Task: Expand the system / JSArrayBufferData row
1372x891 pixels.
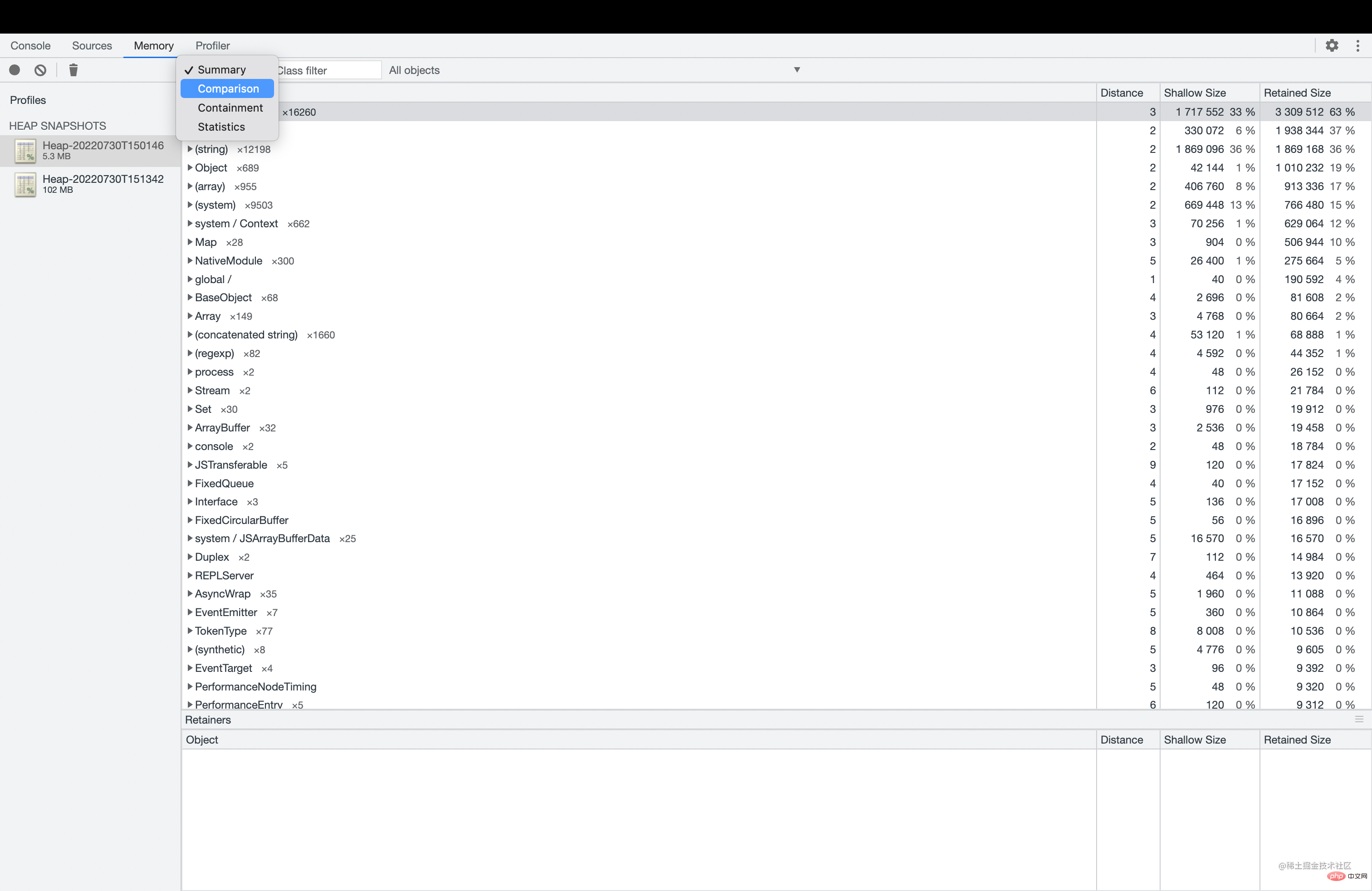Action: coord(190,539)
